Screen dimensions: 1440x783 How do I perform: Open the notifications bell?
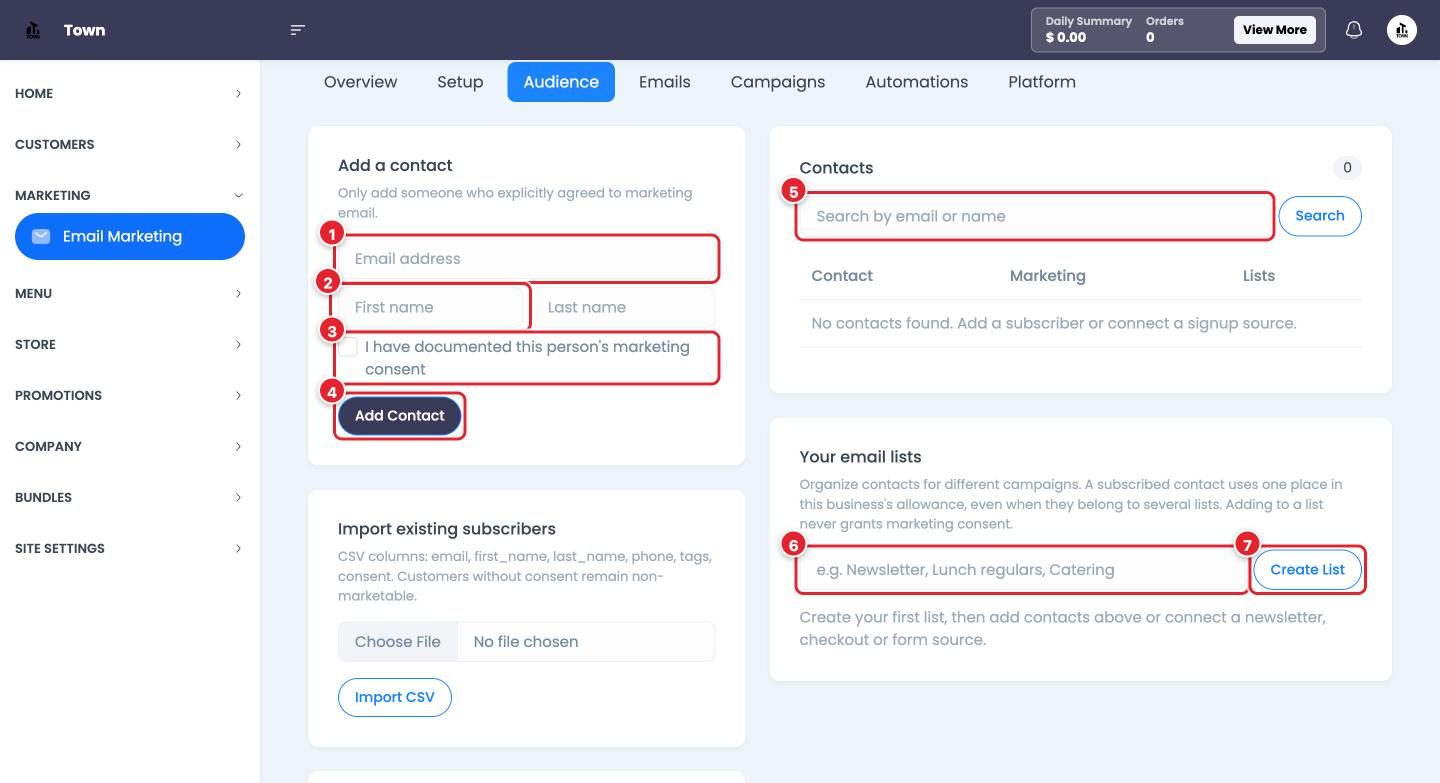1354,30
